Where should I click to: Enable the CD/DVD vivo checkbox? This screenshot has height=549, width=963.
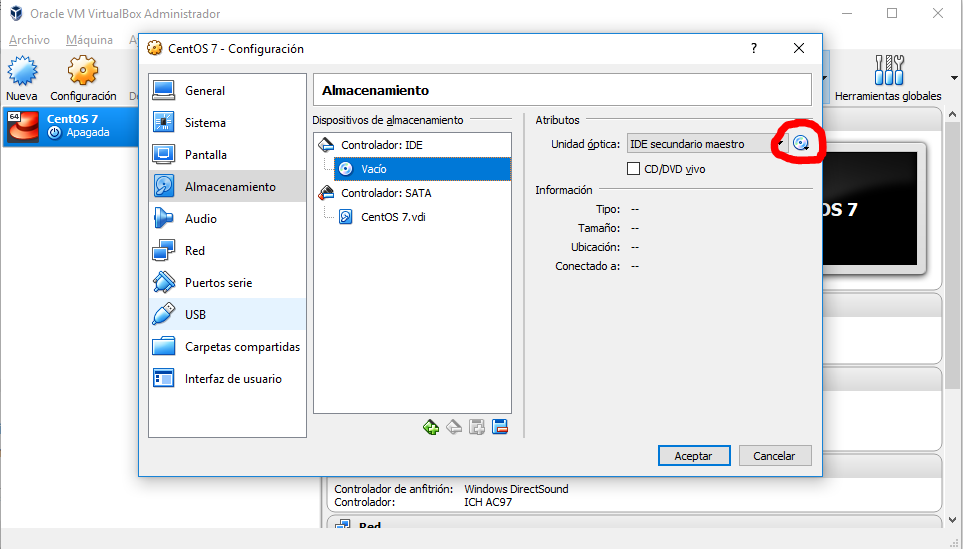tap(633, 169)
